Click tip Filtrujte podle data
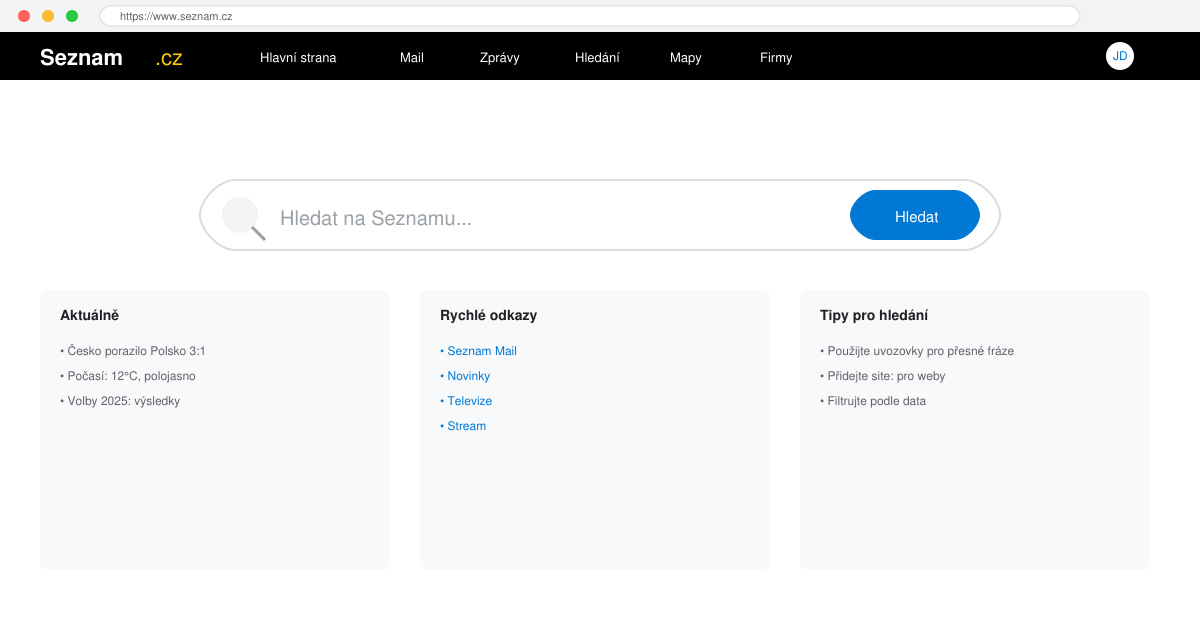Screen dimensions: 1200x630 (873, 401)
